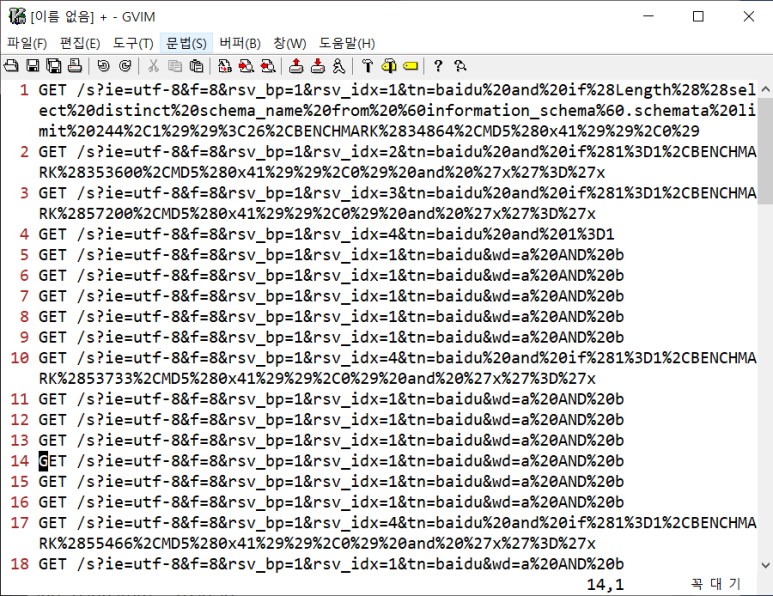The height and width of the screenshot is (596, 773).
Task: Print the buffer with printer icon
Action: pos(74,66)
